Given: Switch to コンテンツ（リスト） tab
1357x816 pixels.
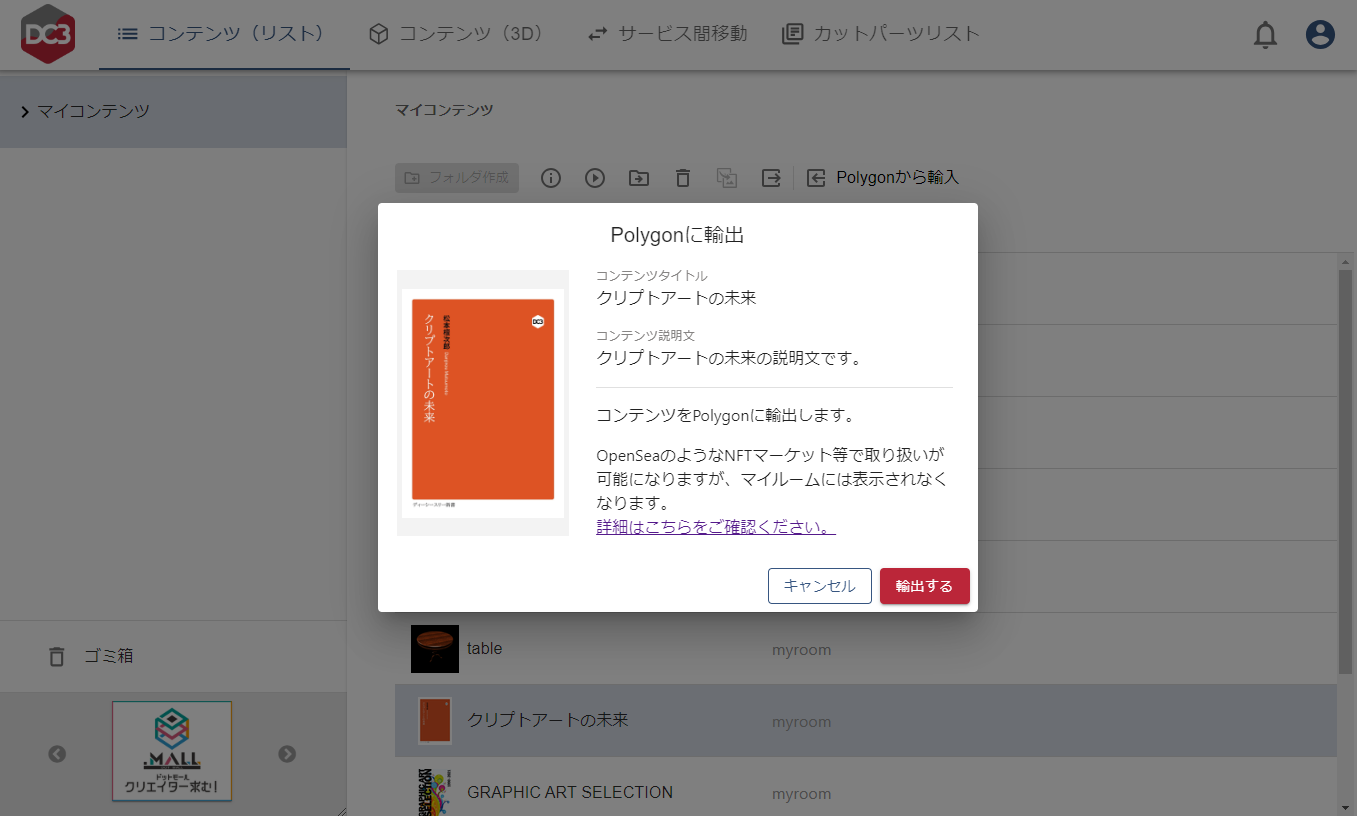Looking at the screenshot, I should [224, 35].
